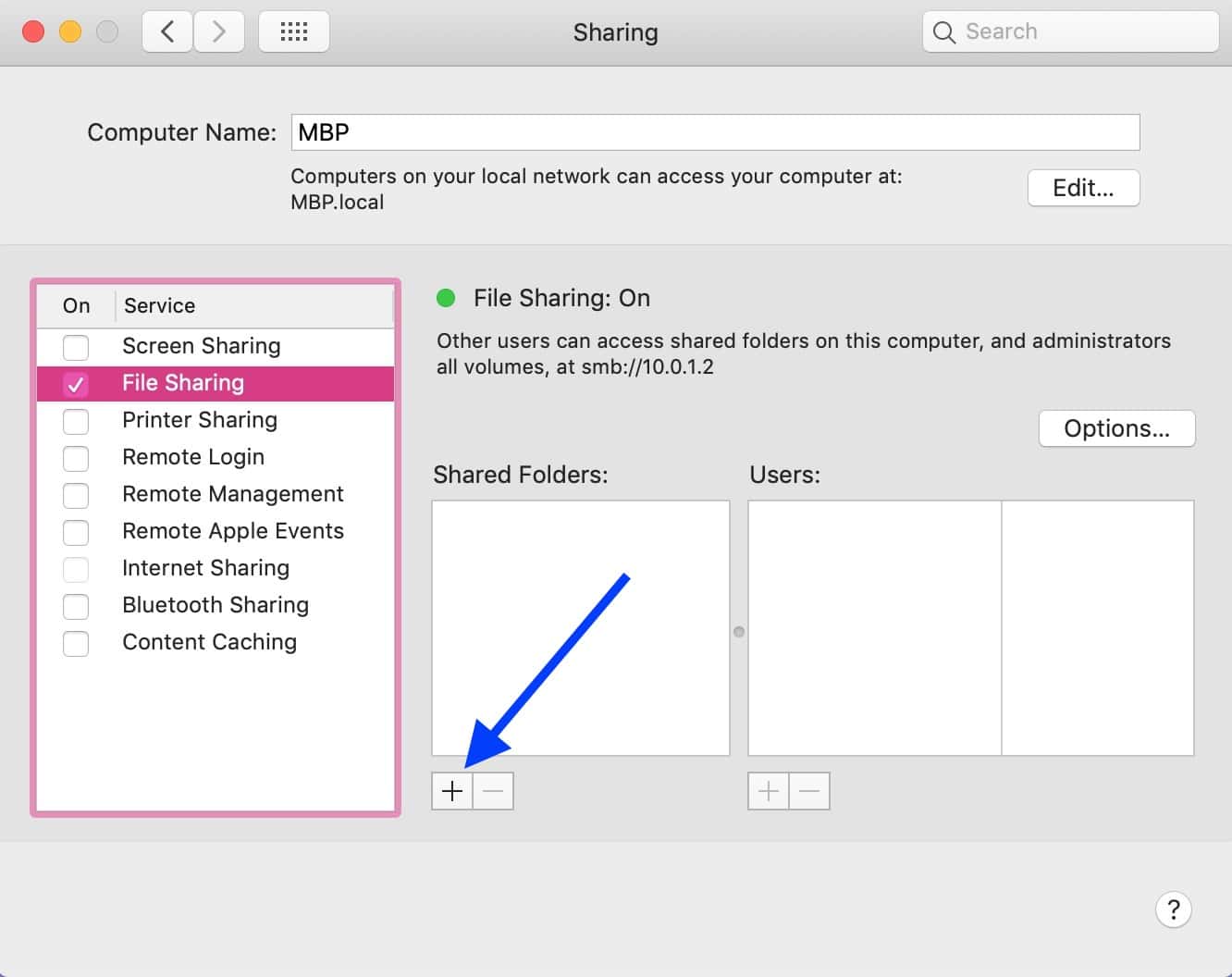This screenshot has width=1232, height=977.
Task: Click the Computer Name field
Action: tap(715, 132)
